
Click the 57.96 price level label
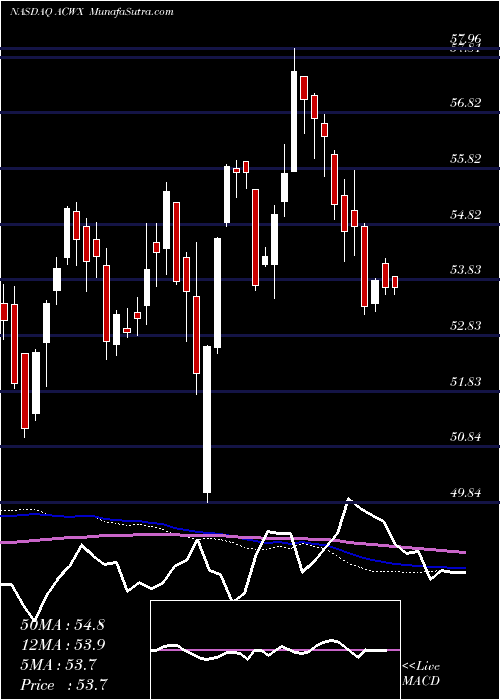[466, 39]
